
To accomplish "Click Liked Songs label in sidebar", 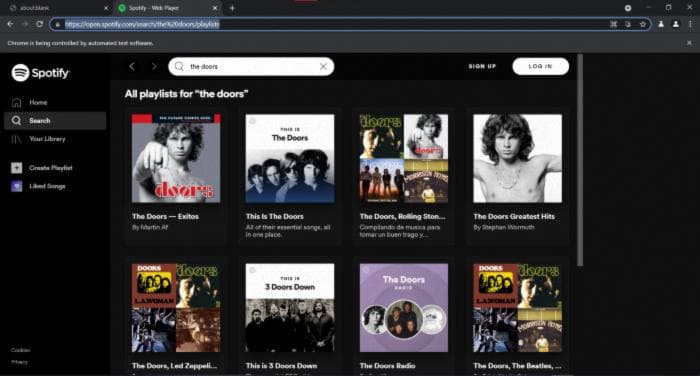I will pos(47,186).
